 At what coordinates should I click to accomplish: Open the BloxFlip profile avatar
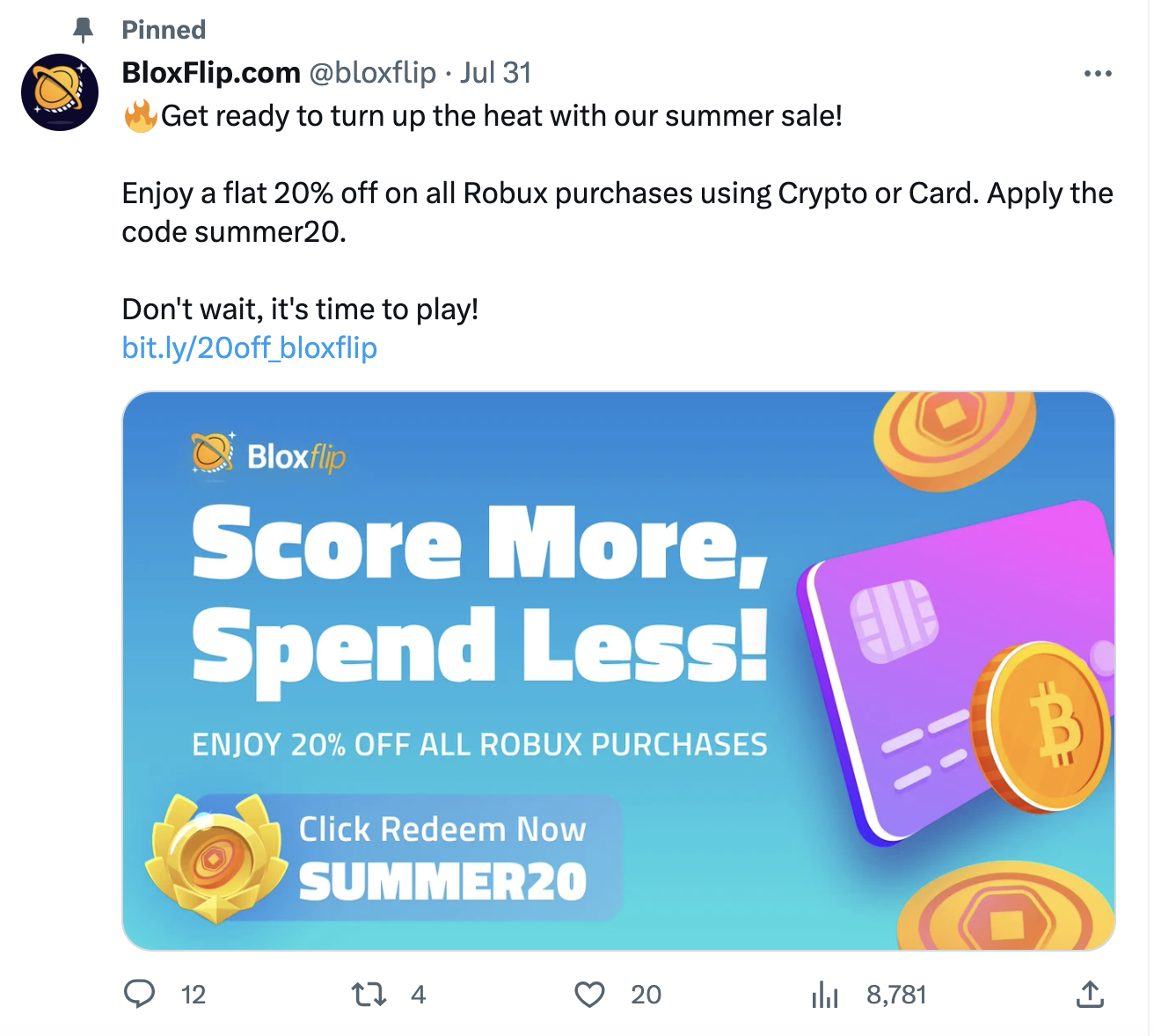click(x=60, y=91)
